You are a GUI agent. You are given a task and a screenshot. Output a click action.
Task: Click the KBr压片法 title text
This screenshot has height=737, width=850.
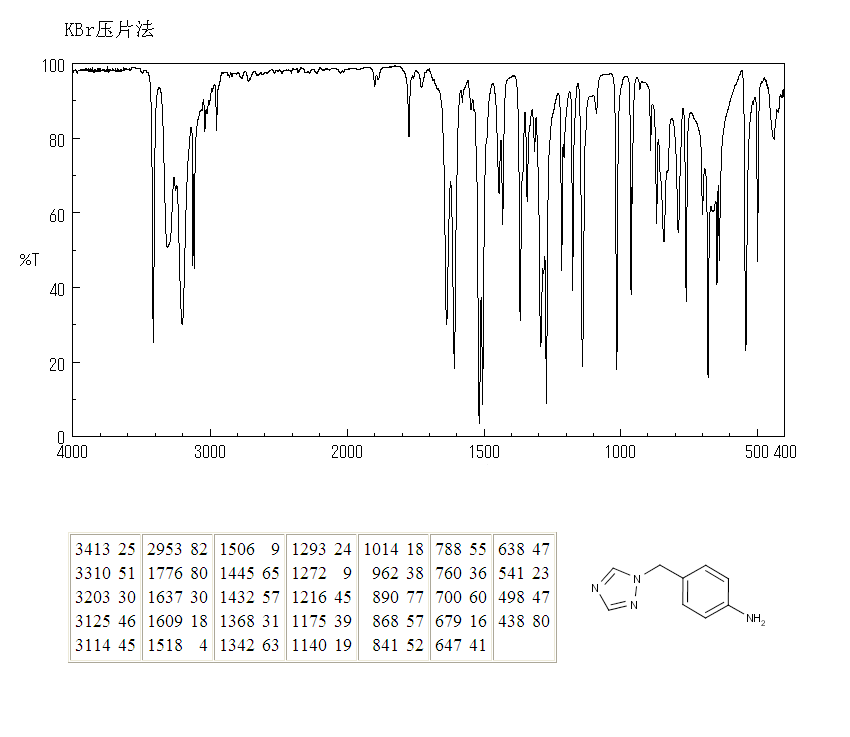(110, 30)
